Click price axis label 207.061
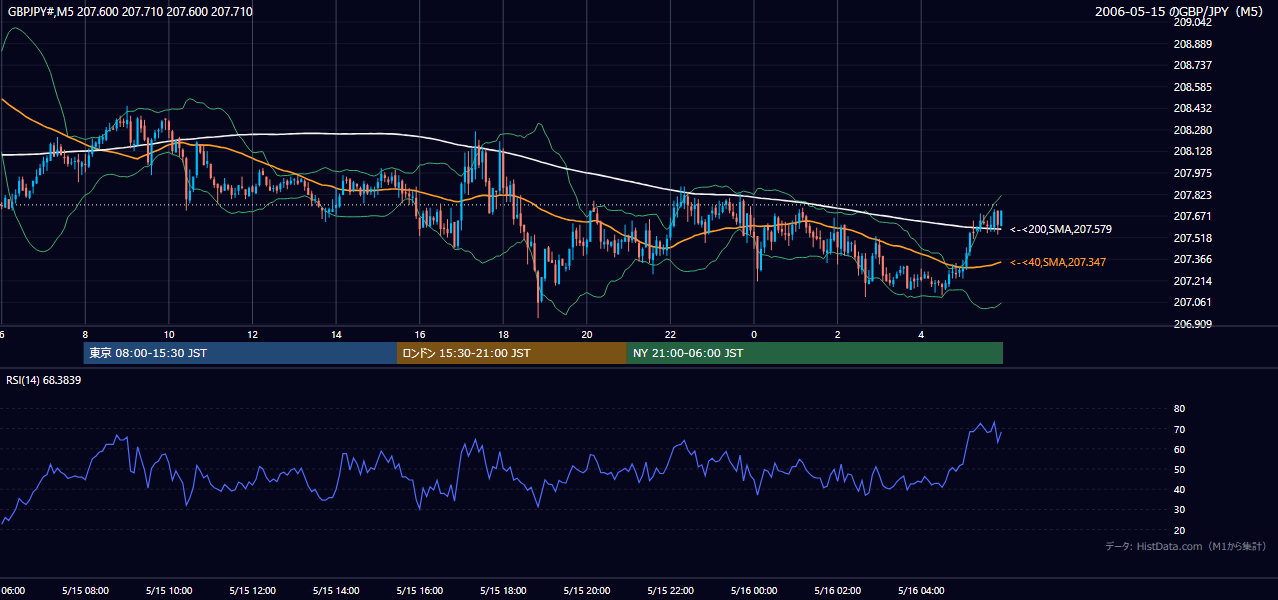1278x600 pixels. coord(1192,302)
